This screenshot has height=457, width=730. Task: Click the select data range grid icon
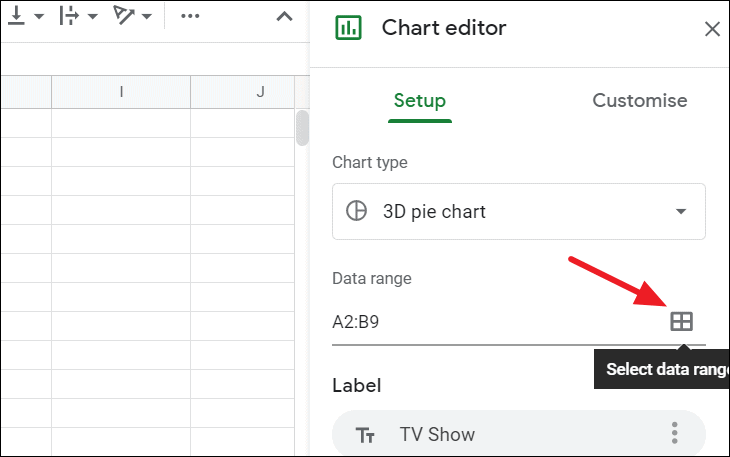681,321
